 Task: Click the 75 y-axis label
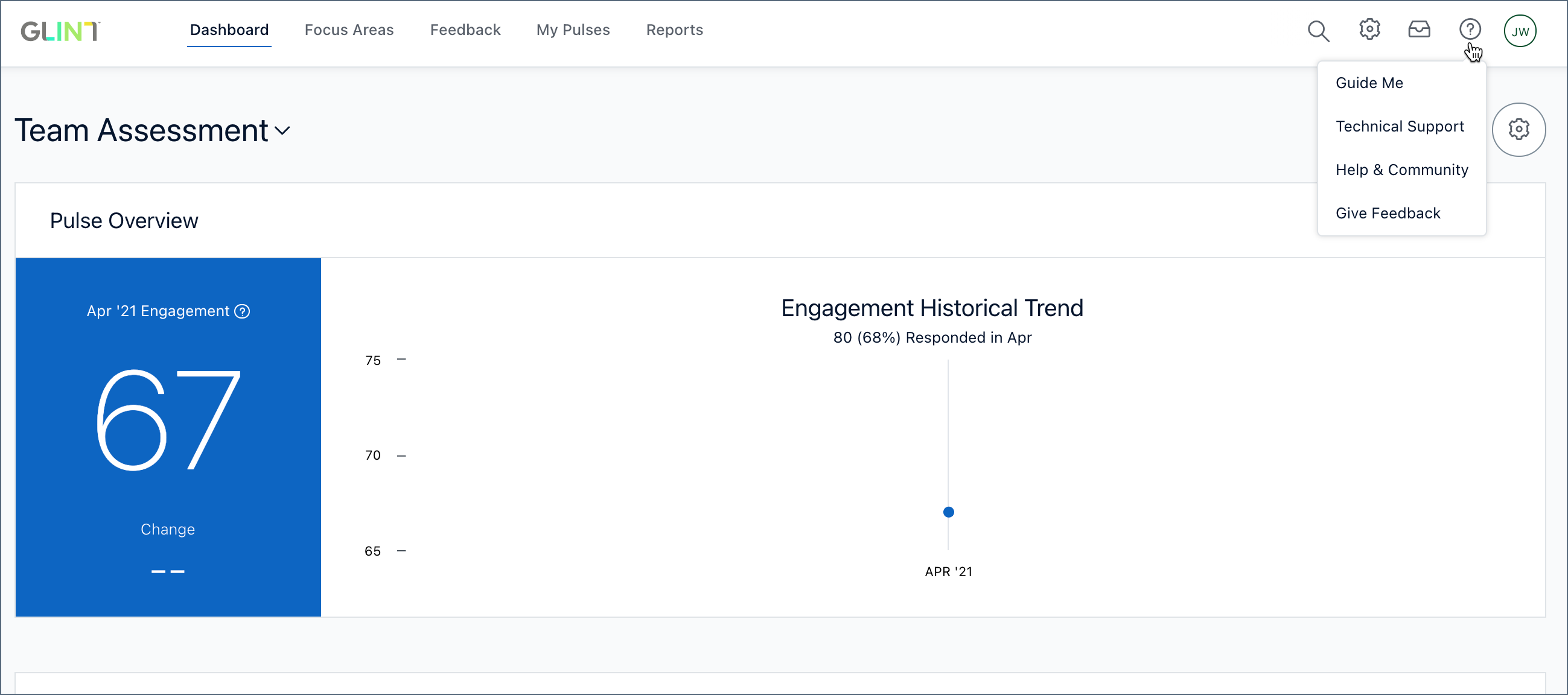pos(372,360)
